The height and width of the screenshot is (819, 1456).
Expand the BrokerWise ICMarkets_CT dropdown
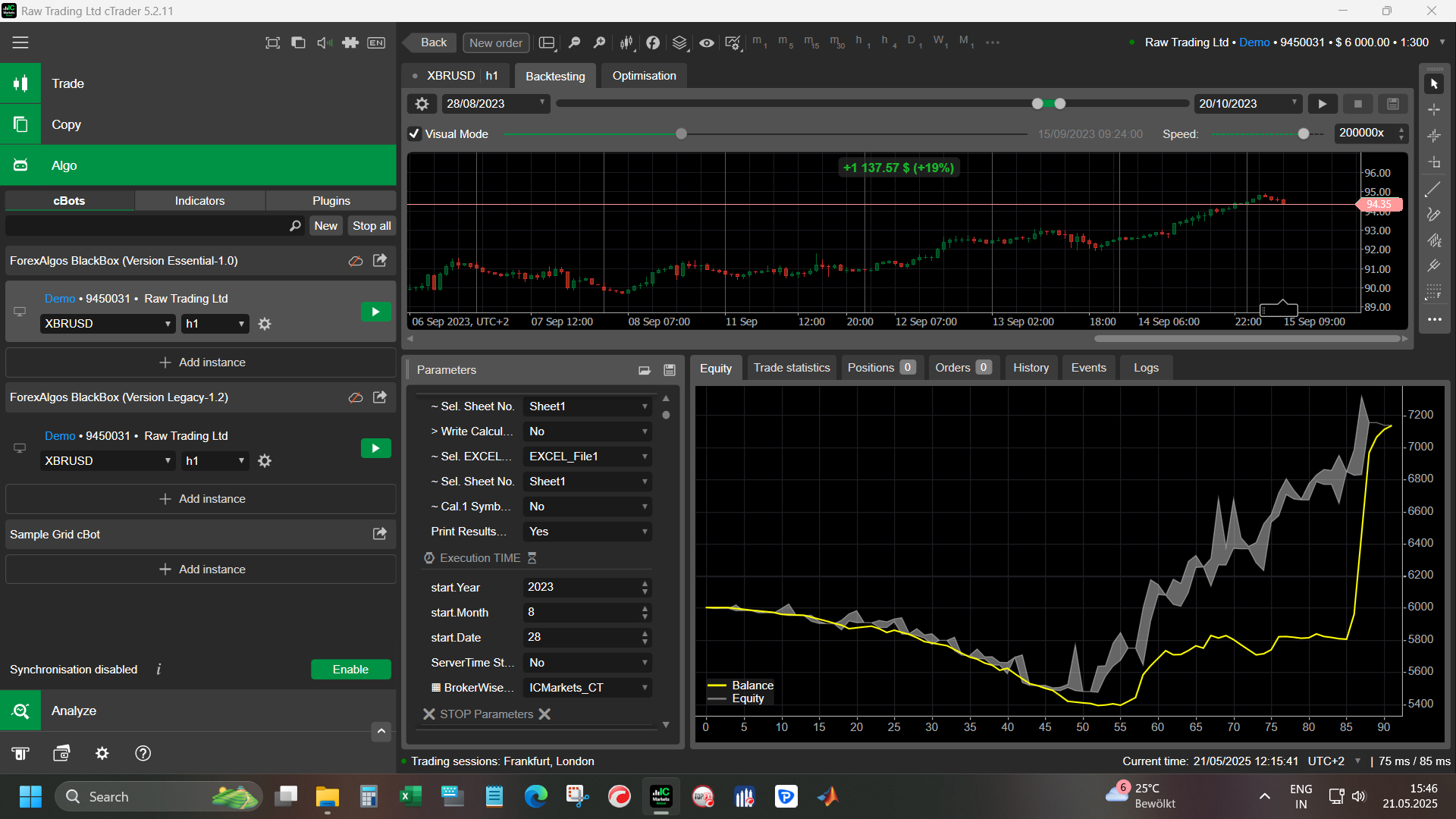[x=588, y=688]
